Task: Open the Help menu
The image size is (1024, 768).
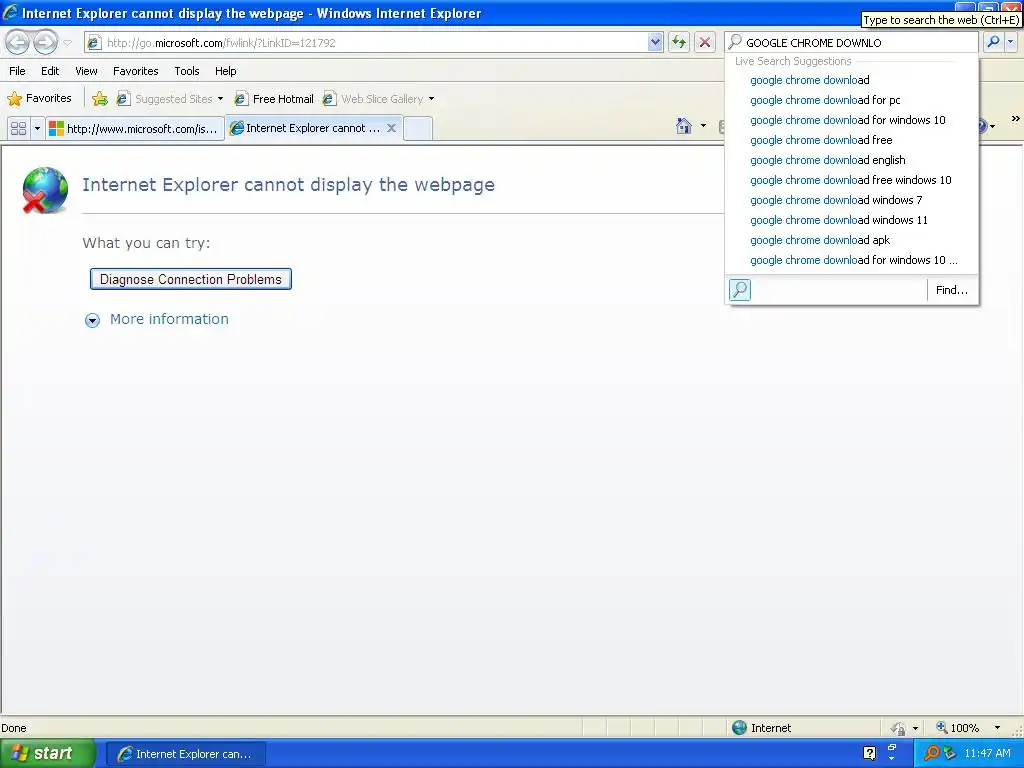Action: (x=225, y=71)
